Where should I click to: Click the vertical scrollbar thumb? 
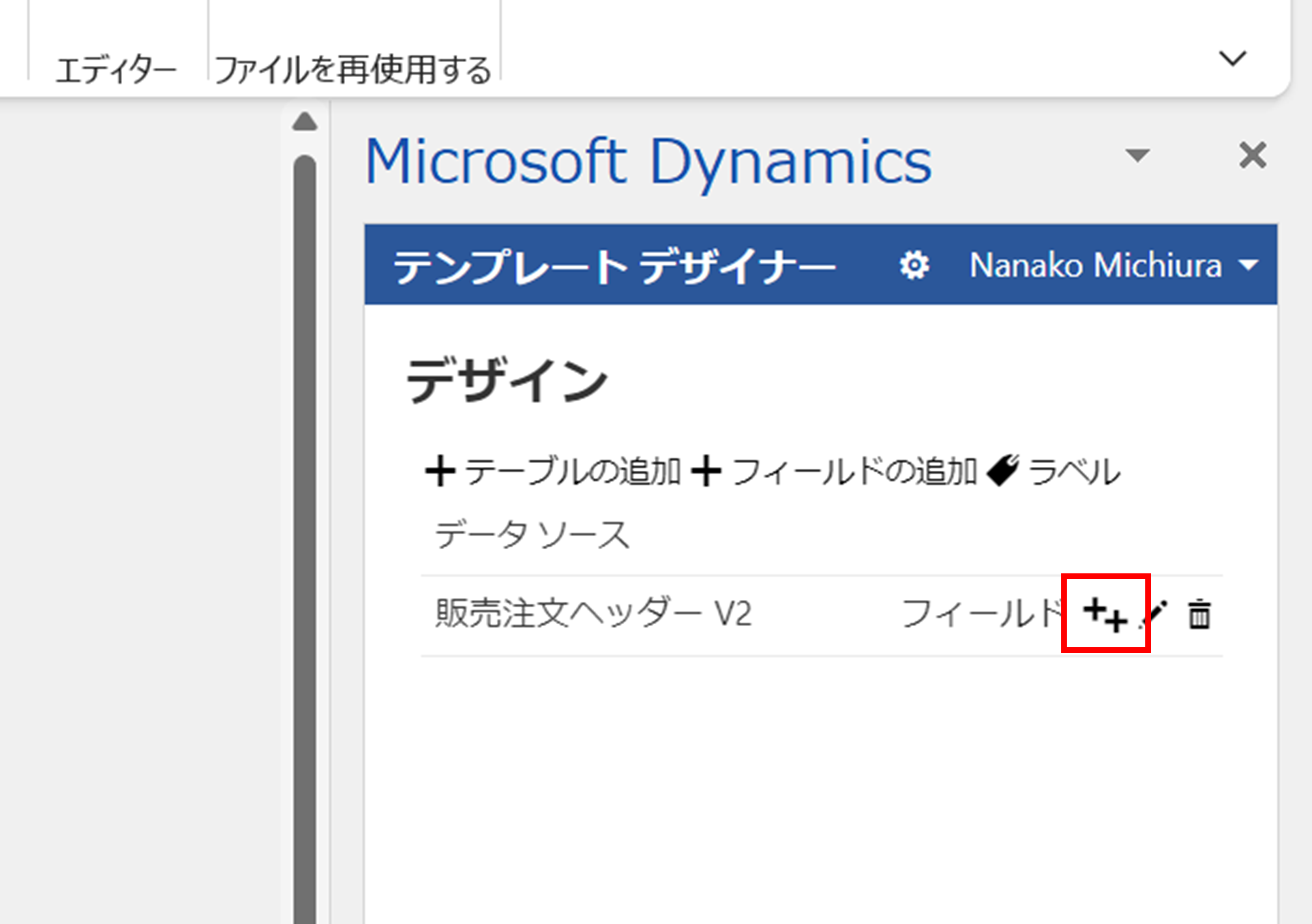coord(305,539)
